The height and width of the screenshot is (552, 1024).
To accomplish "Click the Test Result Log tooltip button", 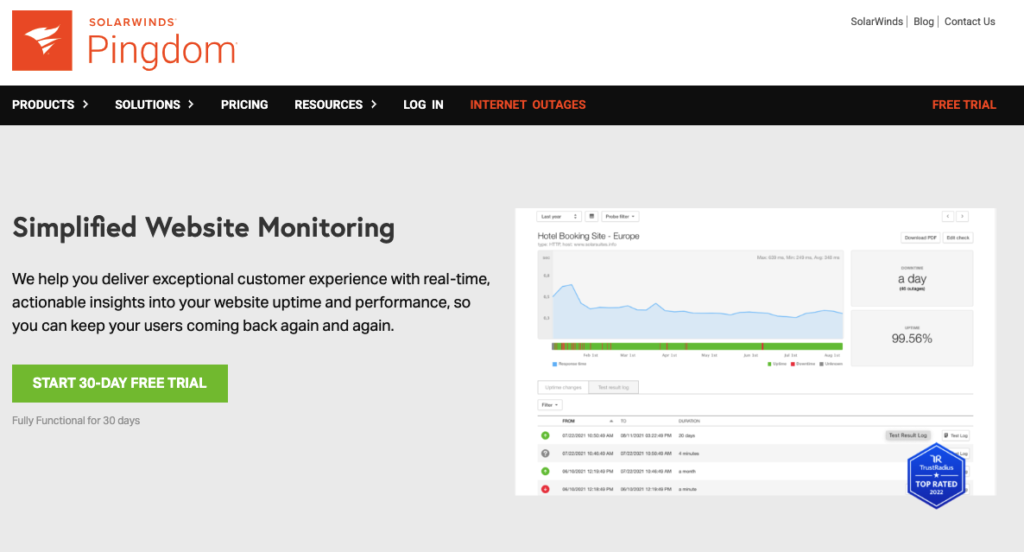I will (x=908, y=436).
